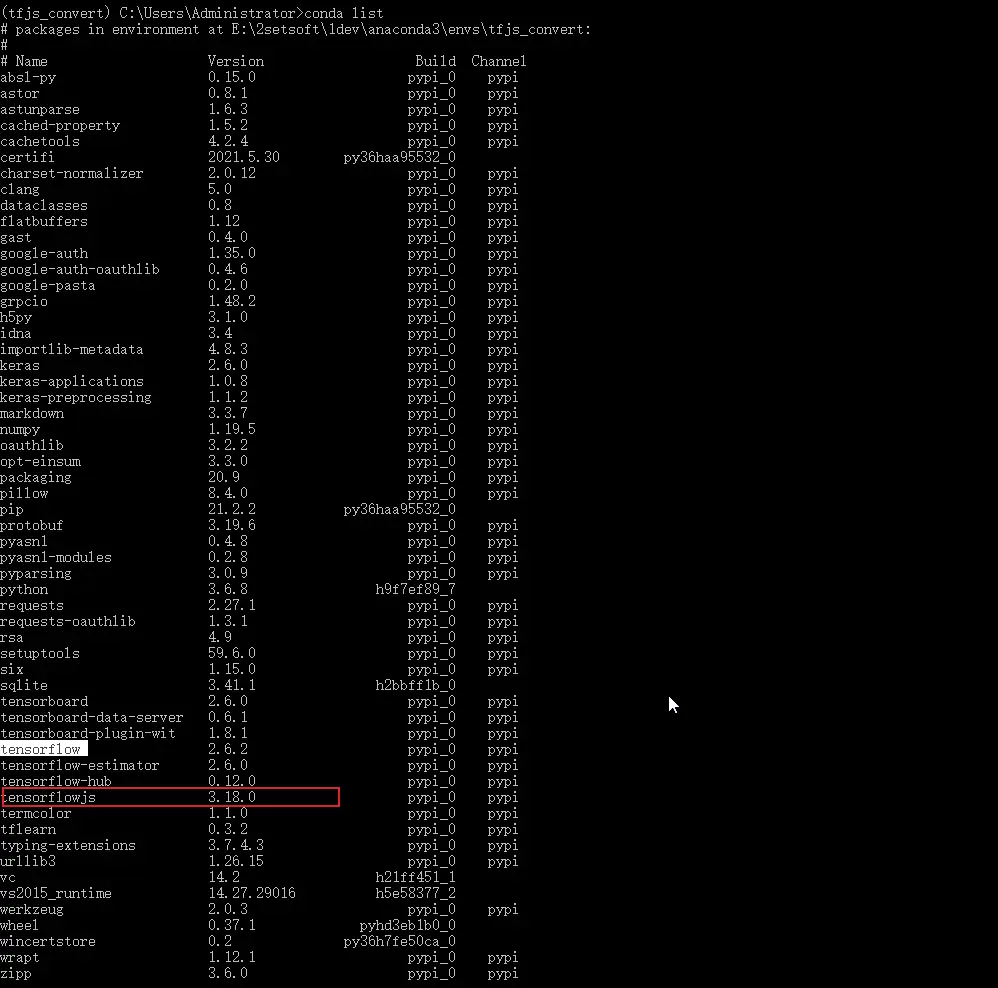The width and height of the screenshot is (998, 988).
Task: Select the gast package name
Action: click(16, 237)
